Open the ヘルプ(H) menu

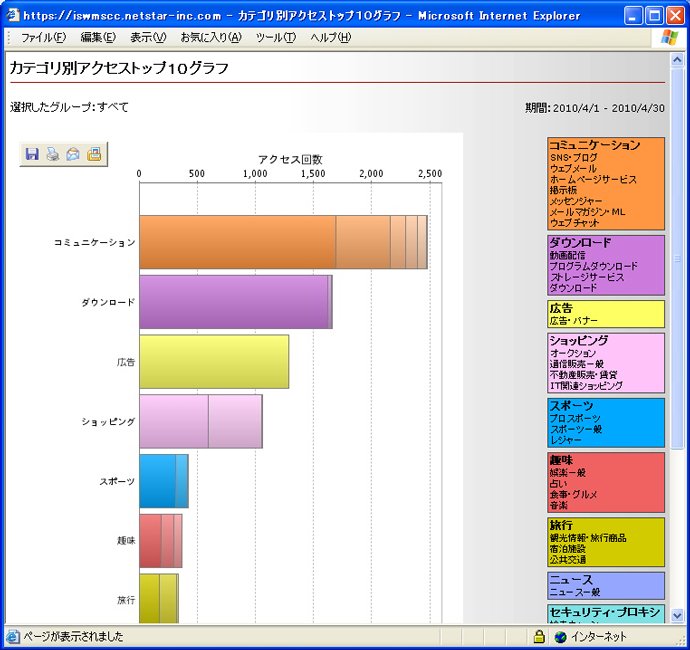click(x=330, y=37)
